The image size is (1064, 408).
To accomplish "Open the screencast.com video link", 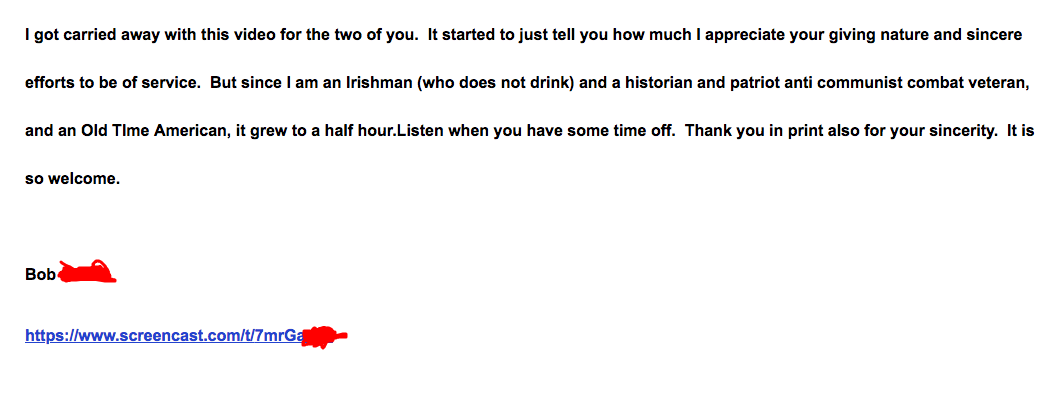I will click(x=160, y=337).
